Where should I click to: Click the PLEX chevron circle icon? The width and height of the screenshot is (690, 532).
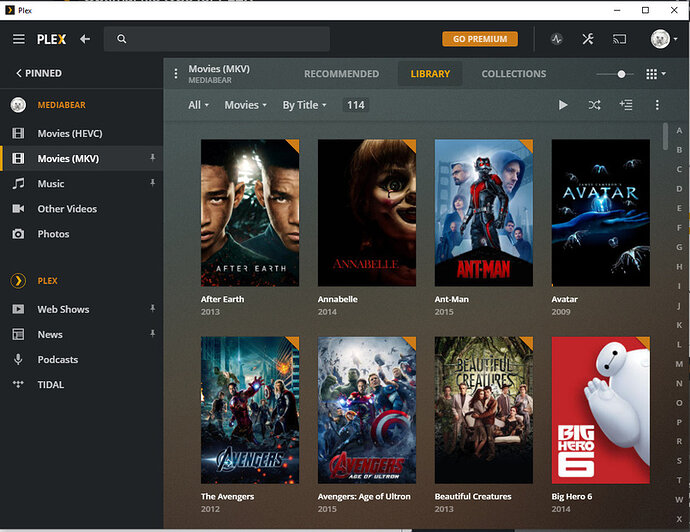click(18, 280)
